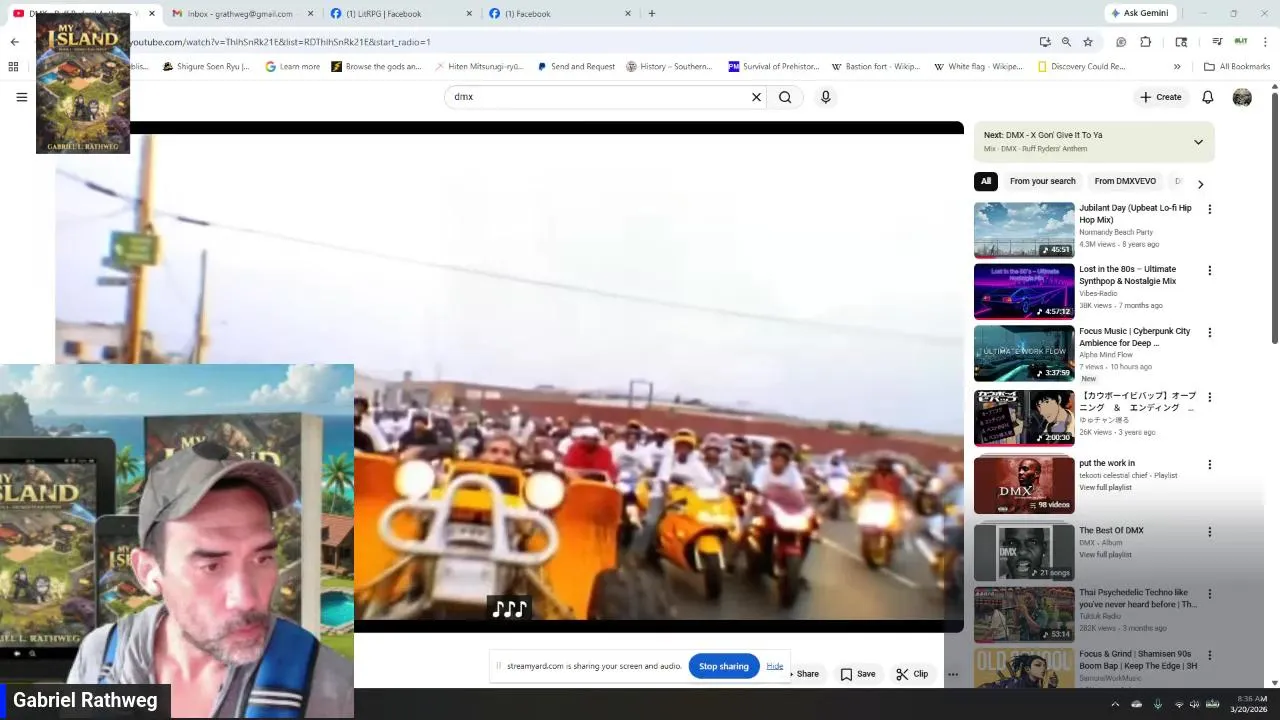
Task: Open the Learn more Google bookmark
Action: [292, 67]
